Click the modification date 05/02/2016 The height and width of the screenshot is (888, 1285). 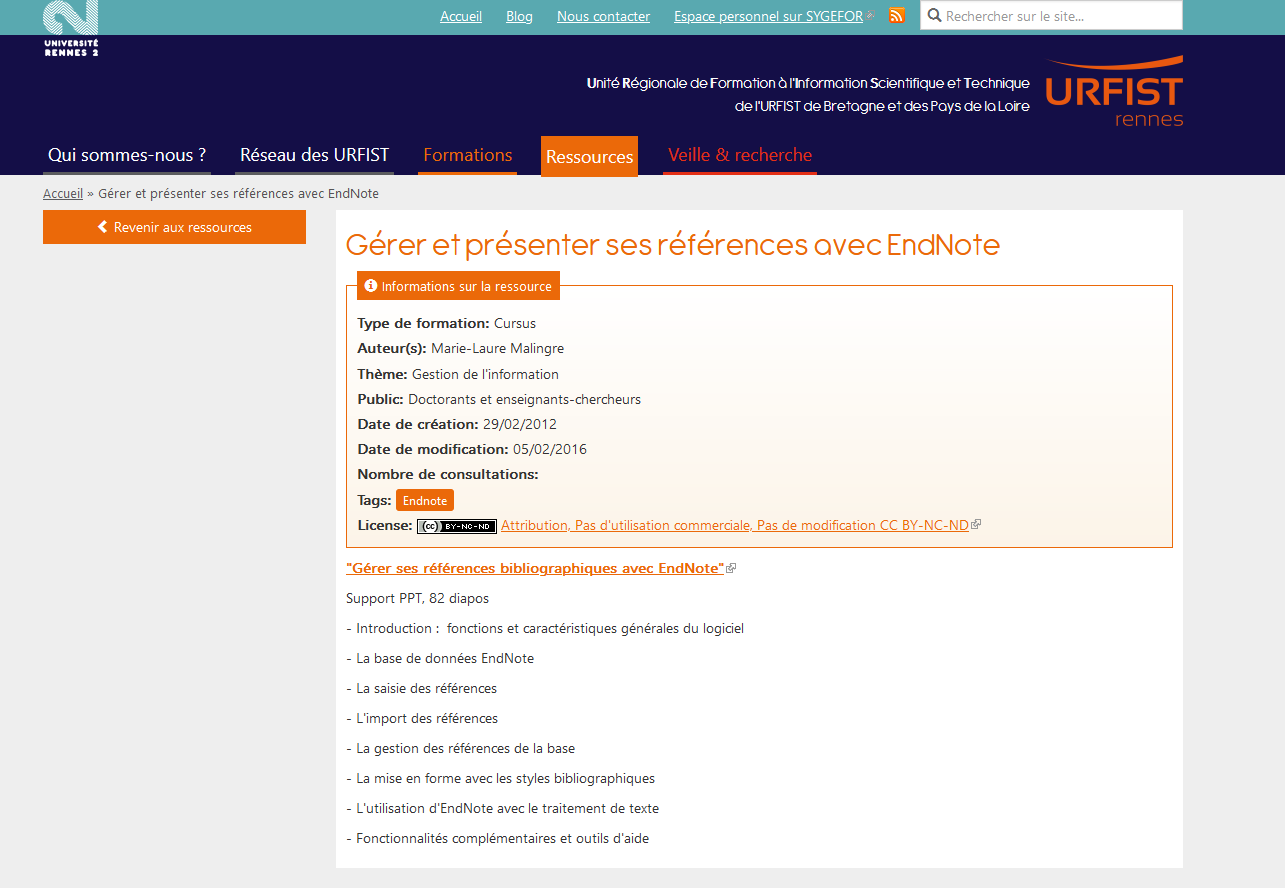coord(550,450)
